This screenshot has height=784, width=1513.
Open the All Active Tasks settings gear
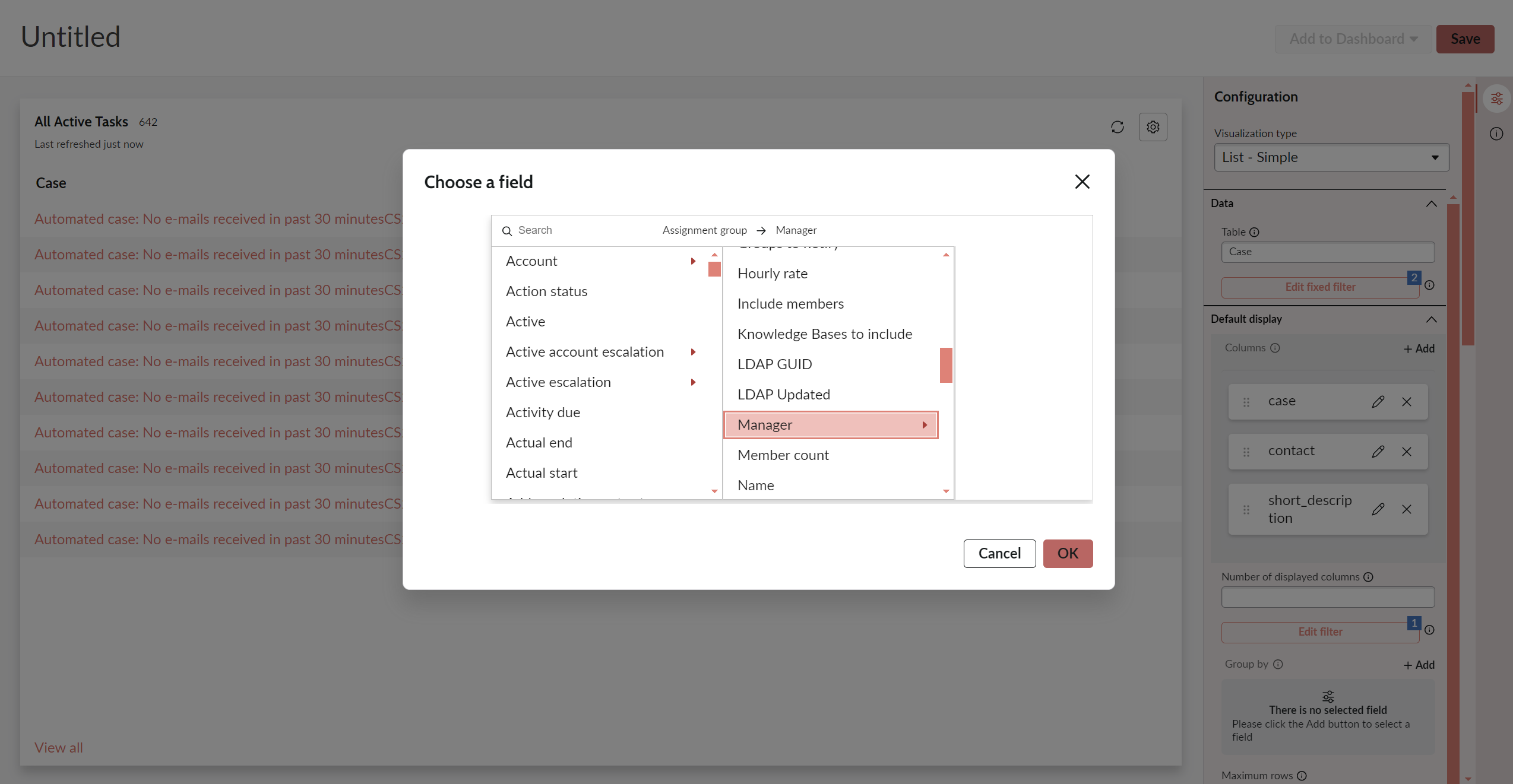(1153, 126)
